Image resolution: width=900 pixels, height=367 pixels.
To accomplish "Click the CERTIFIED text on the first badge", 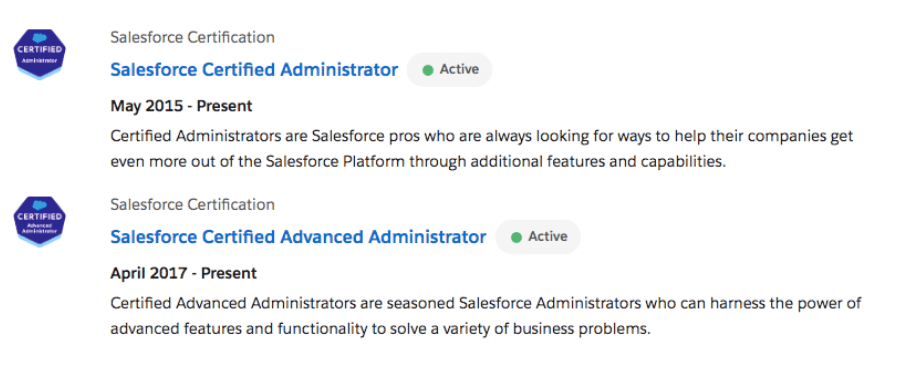I will click(40, 49).
